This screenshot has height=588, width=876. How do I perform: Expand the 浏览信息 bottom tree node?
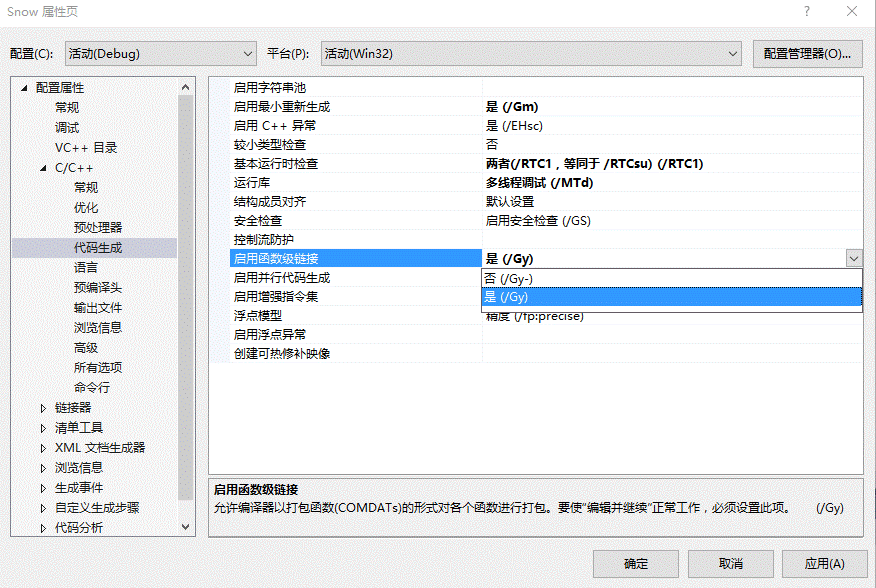point(43,468)
